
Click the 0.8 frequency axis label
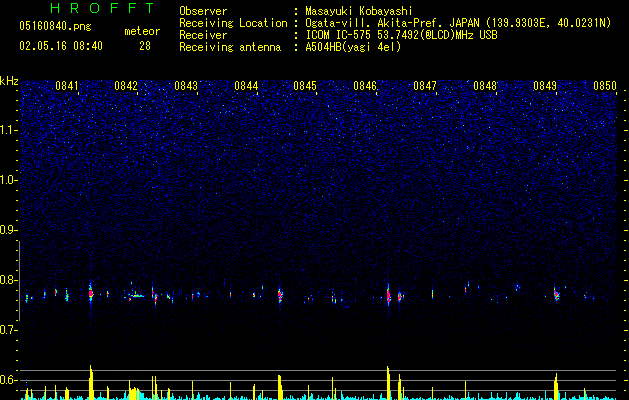pyautogui.click(x=9, y=280)
